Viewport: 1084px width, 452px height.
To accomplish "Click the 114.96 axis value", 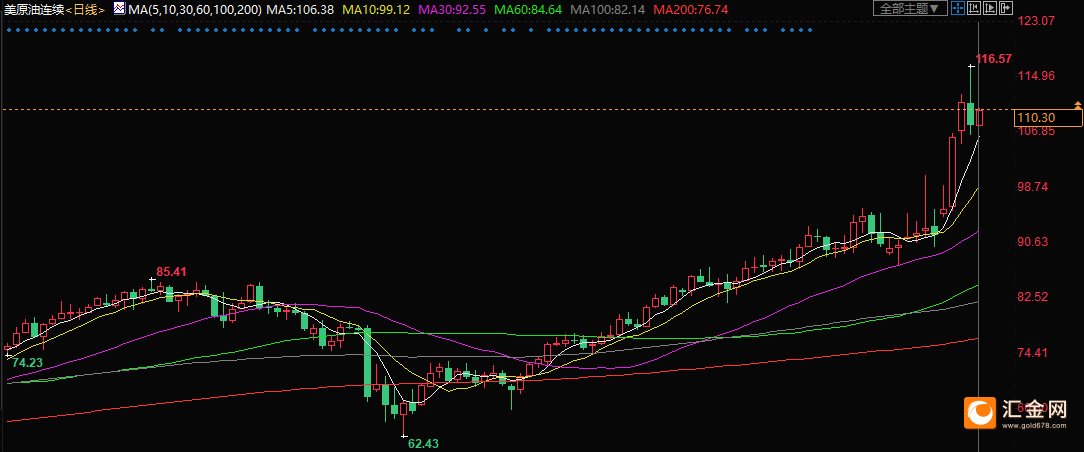I will pyautogui.click(x=1036, y=76).
